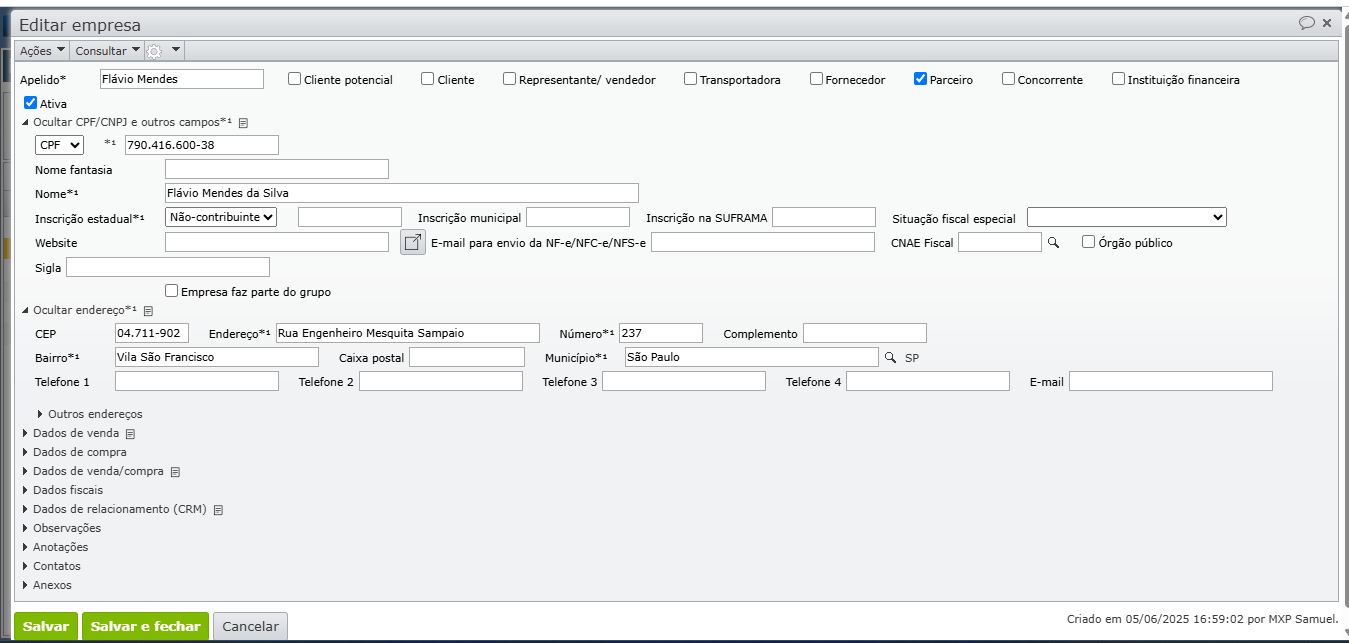Click note icon beside Ocultar CPF/CNPJ
Viewport: 1349px width, 643px height.
243,122
